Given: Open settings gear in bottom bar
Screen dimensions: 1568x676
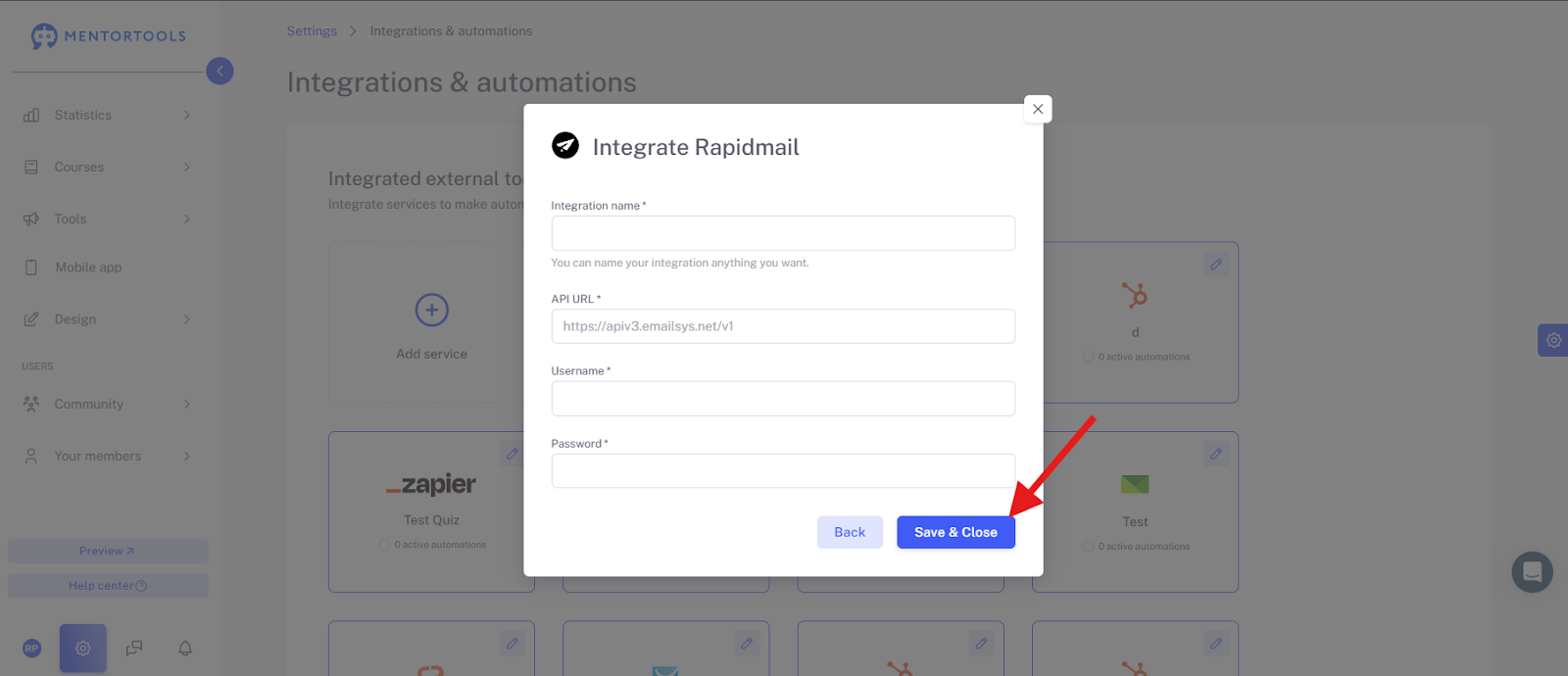Looking at the screenshot, I should (83, 649).
